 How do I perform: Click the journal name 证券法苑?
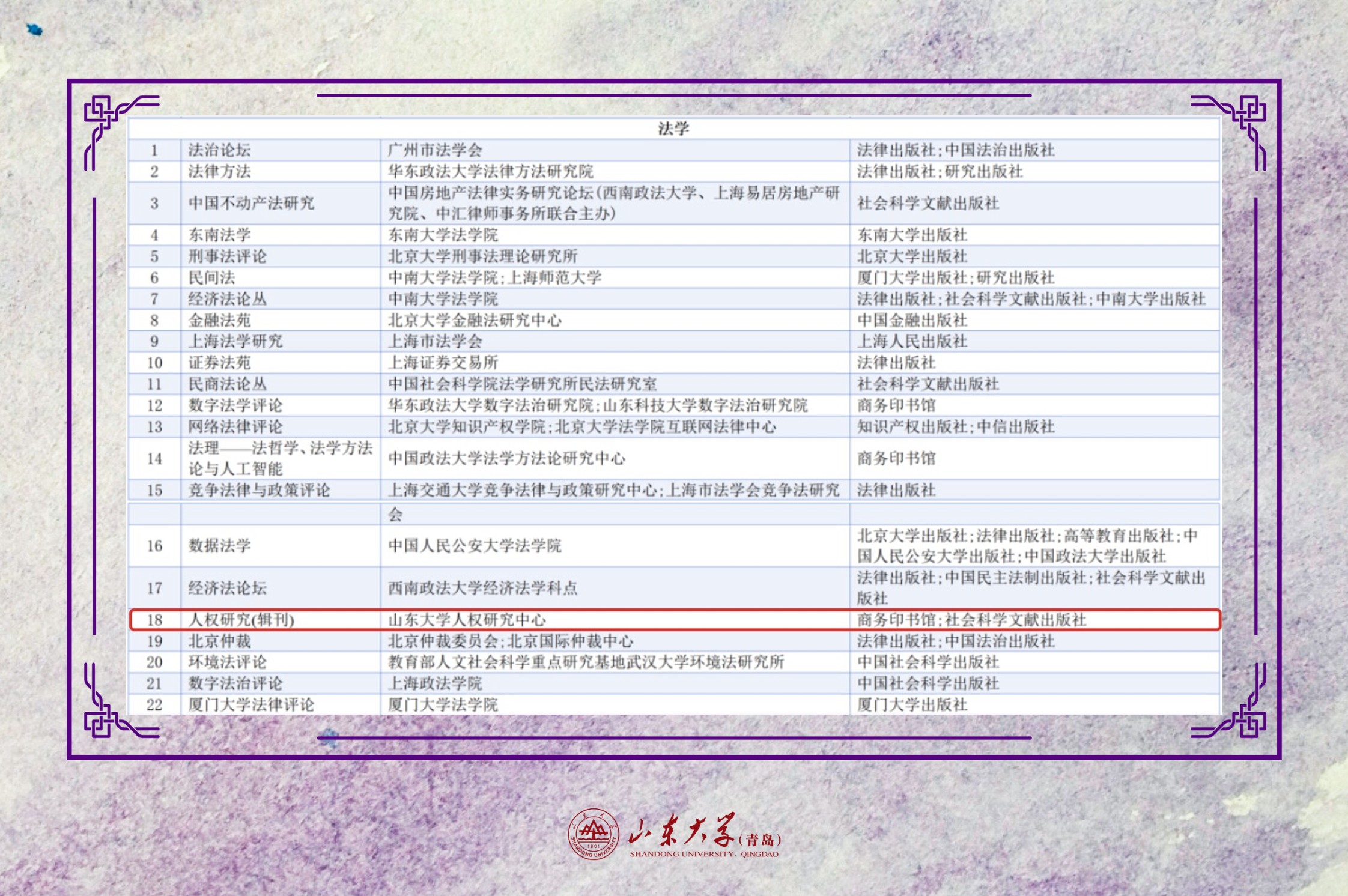pyautogui.click(x=219, y=363)
